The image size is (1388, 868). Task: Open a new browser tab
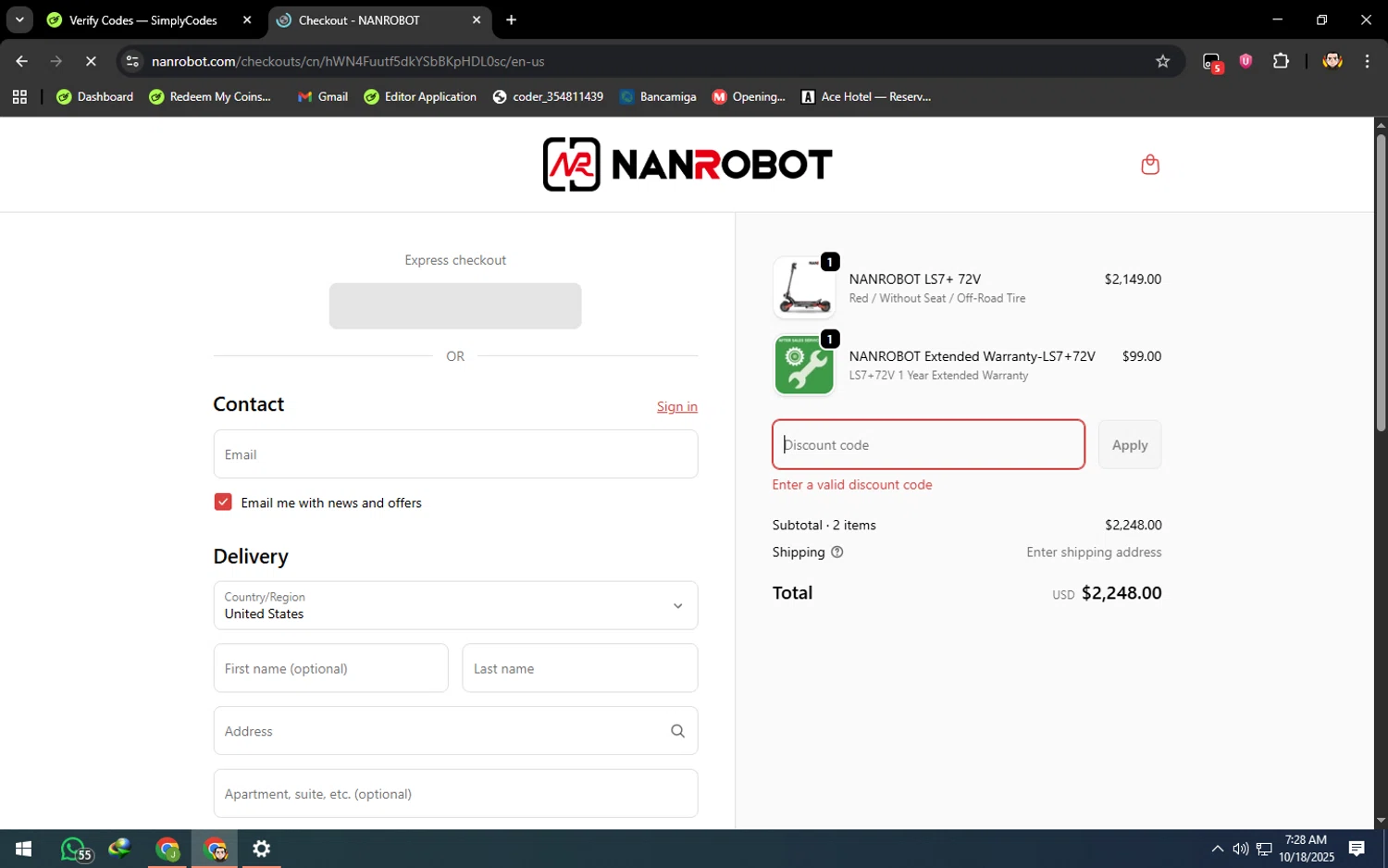click(x=511, y=19)
